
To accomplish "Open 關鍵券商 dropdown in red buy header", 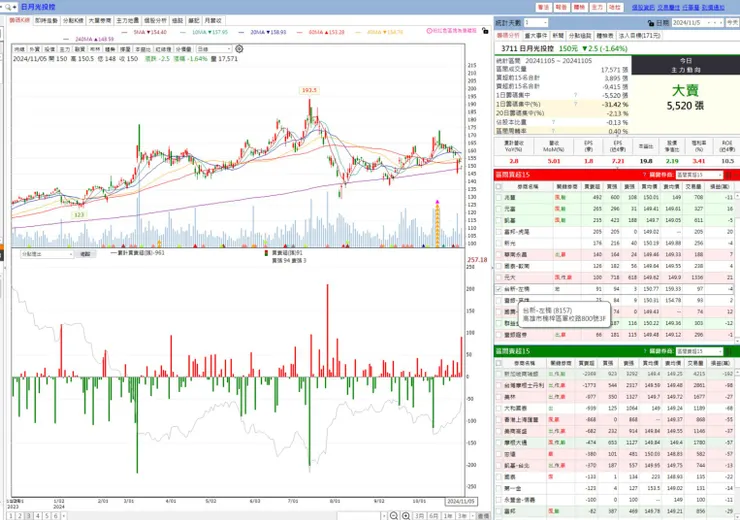I will [699, 175].
